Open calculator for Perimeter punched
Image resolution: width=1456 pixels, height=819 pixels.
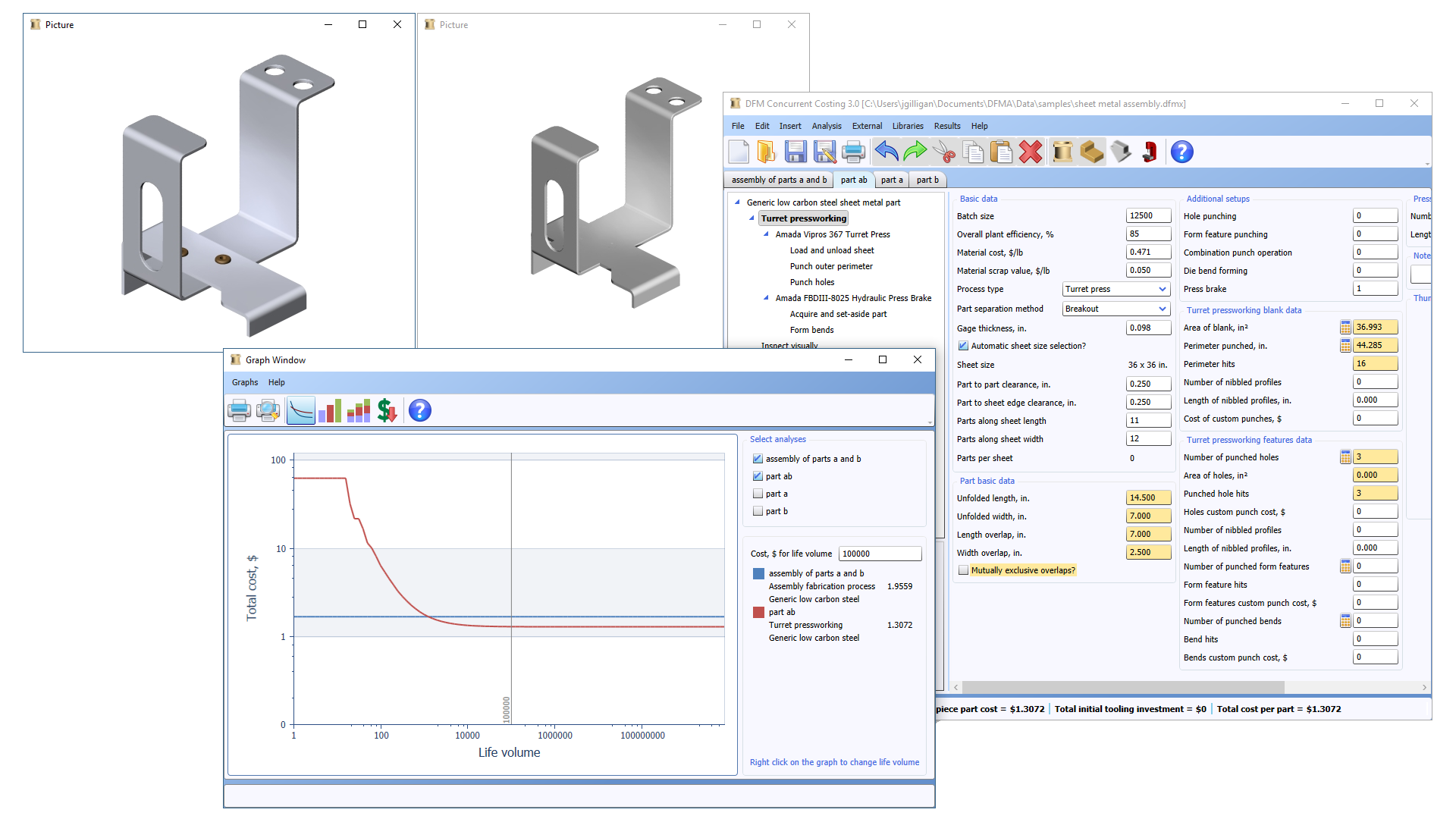click(1345, 346)
